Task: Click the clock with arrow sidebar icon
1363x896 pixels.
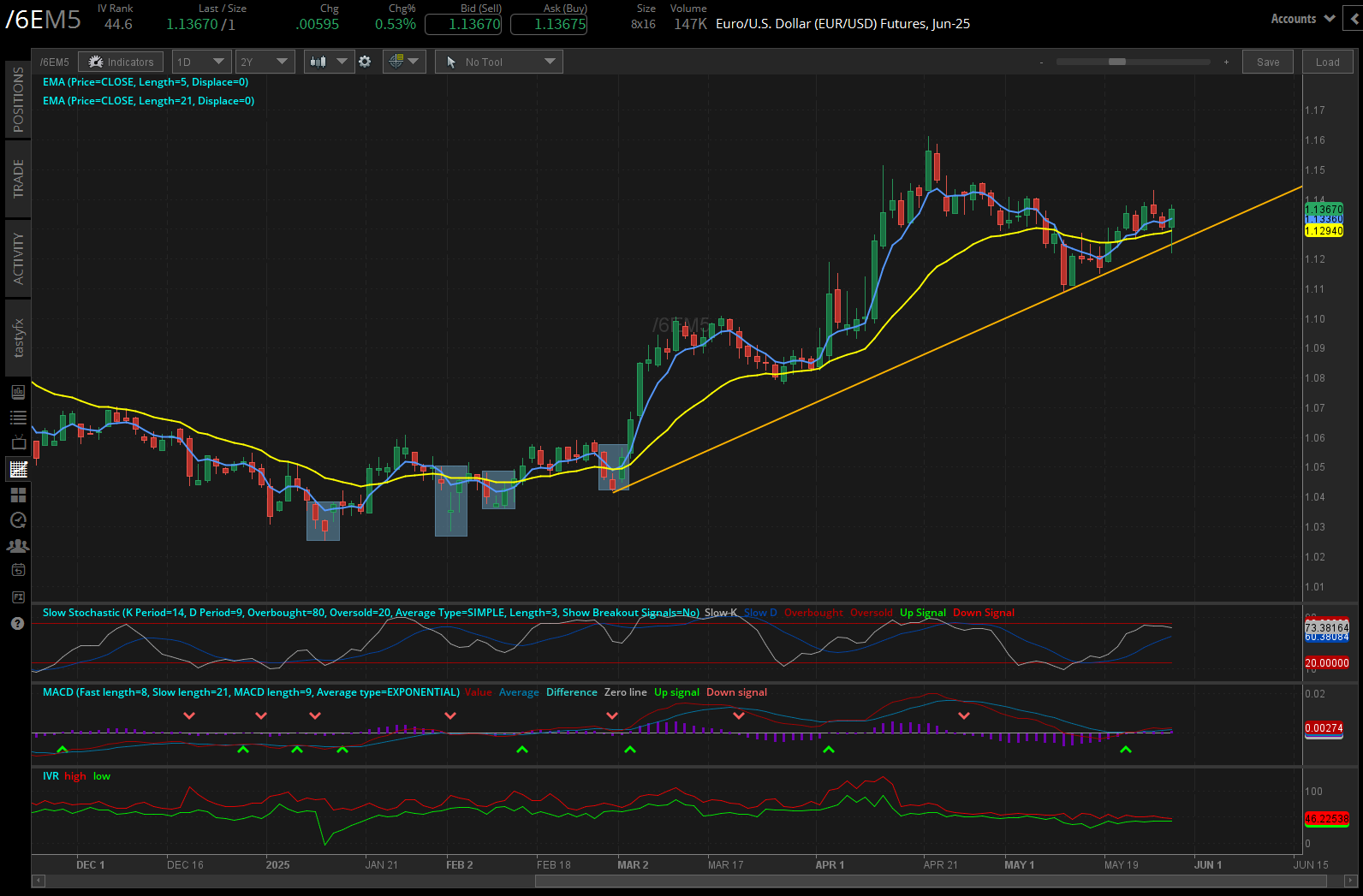Action: pyautogui.click(x=18, y=520)
